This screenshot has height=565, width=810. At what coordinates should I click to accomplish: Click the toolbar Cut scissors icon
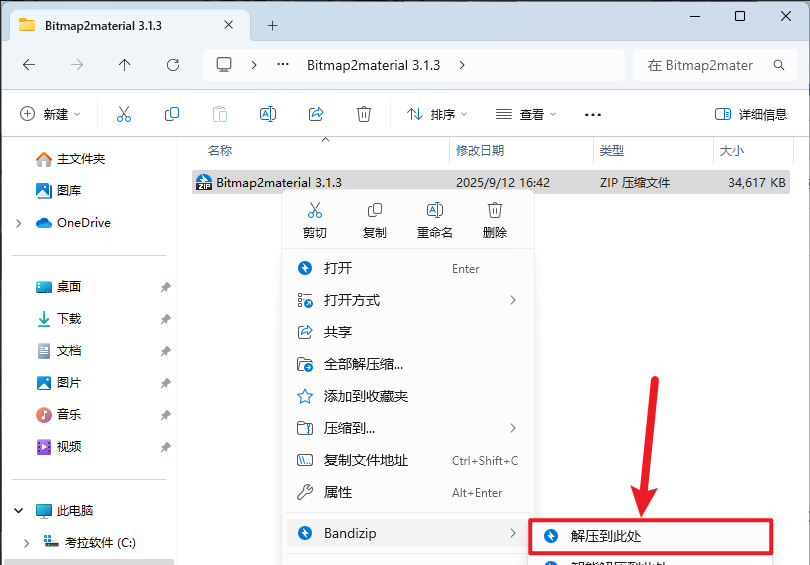click(x=124, y=114)
